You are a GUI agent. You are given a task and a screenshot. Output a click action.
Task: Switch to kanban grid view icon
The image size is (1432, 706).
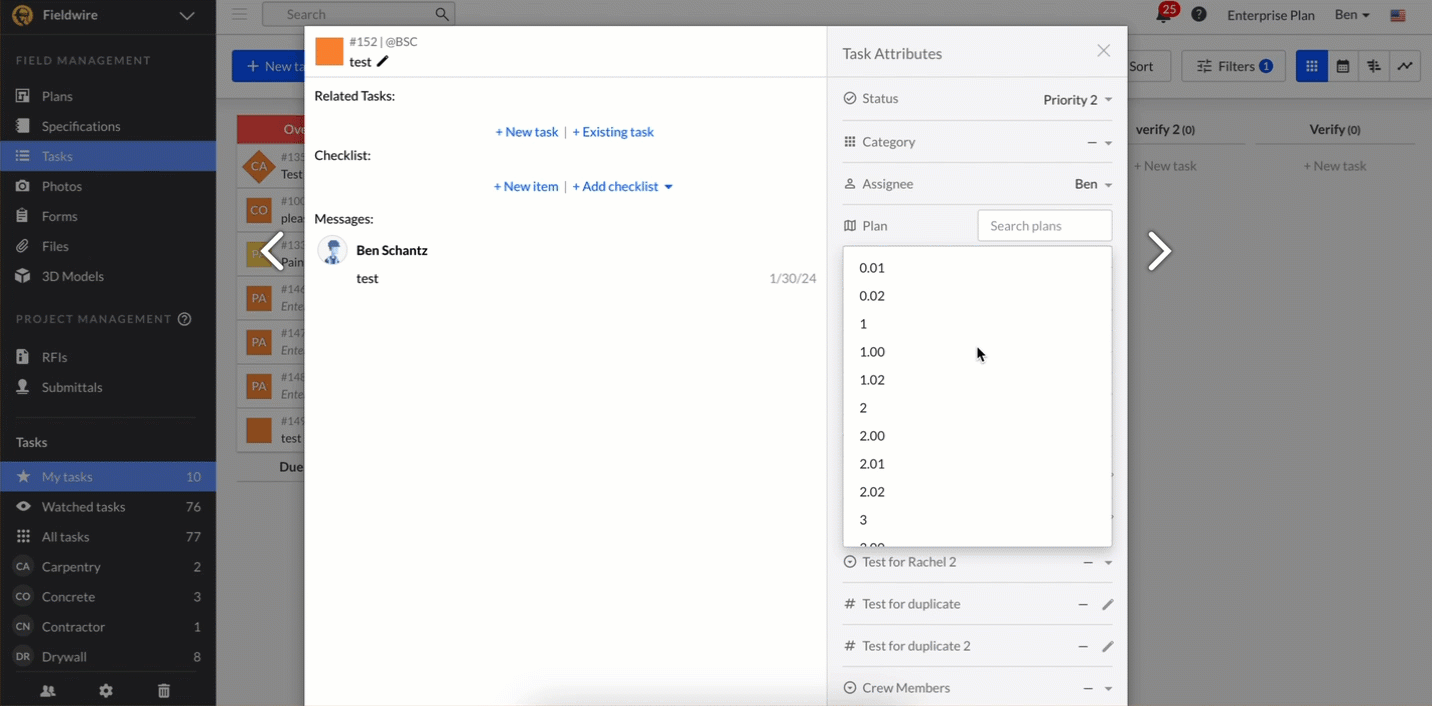1312,66
